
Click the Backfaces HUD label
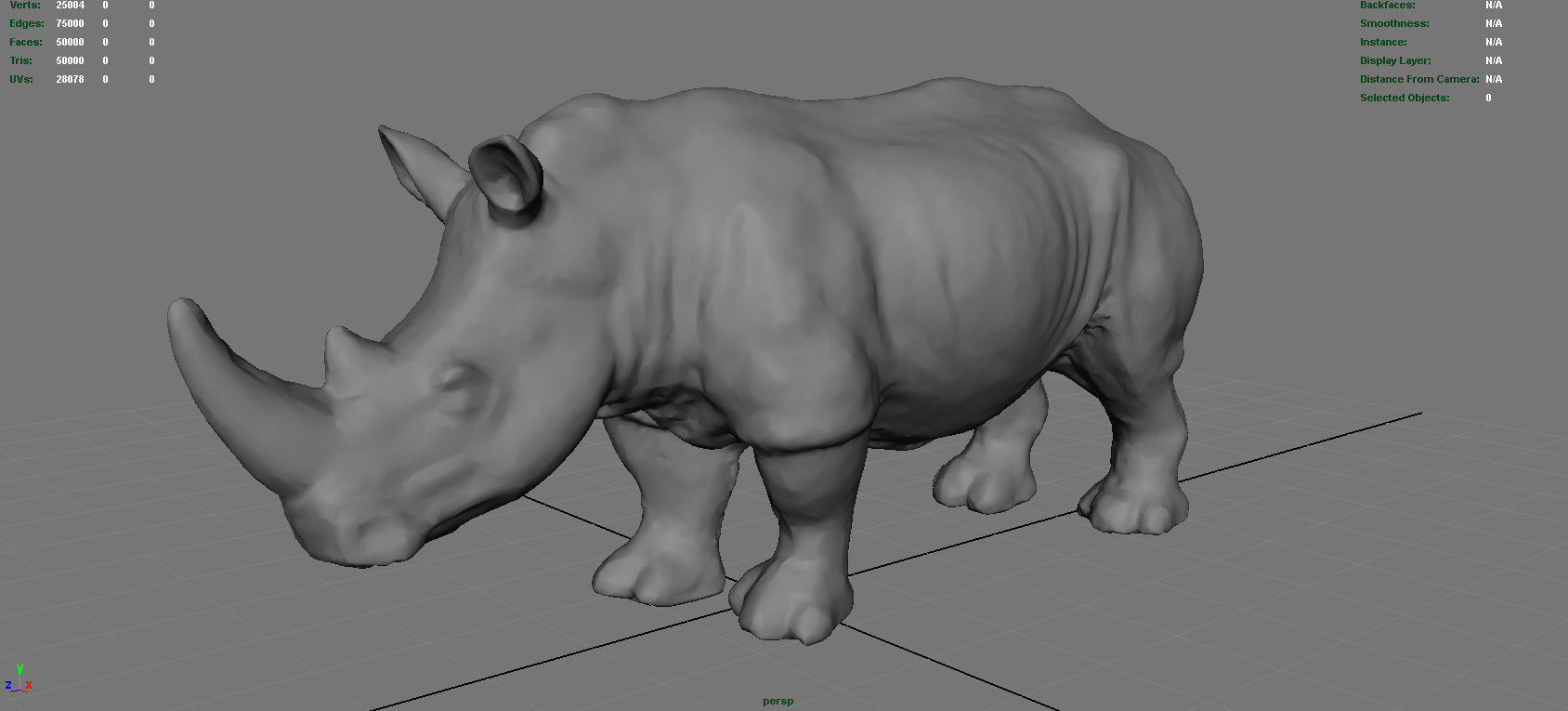click(x=1388, y=5)
